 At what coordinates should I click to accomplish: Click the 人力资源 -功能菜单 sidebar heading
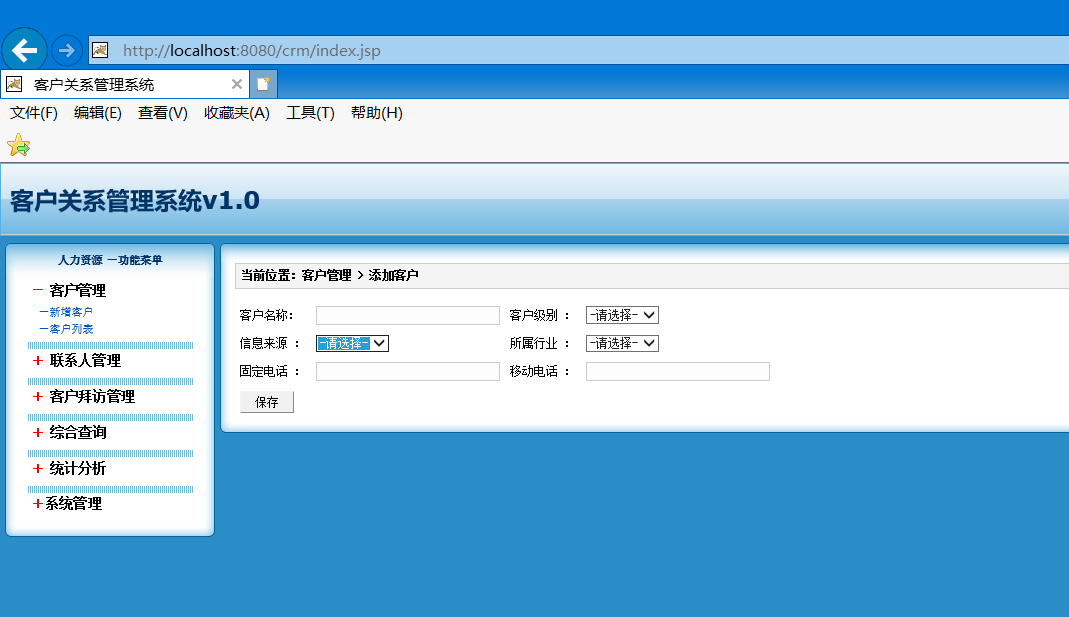point(110,260)
